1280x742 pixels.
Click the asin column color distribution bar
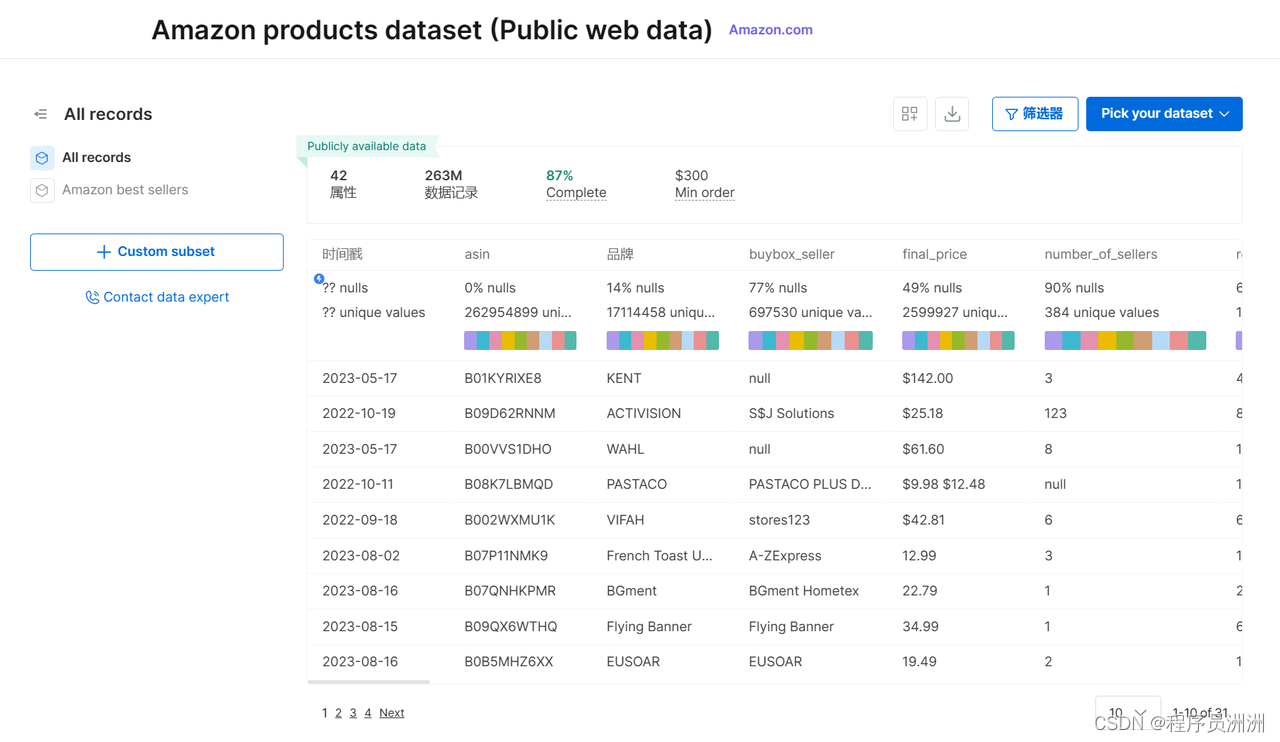pos(520,341)
